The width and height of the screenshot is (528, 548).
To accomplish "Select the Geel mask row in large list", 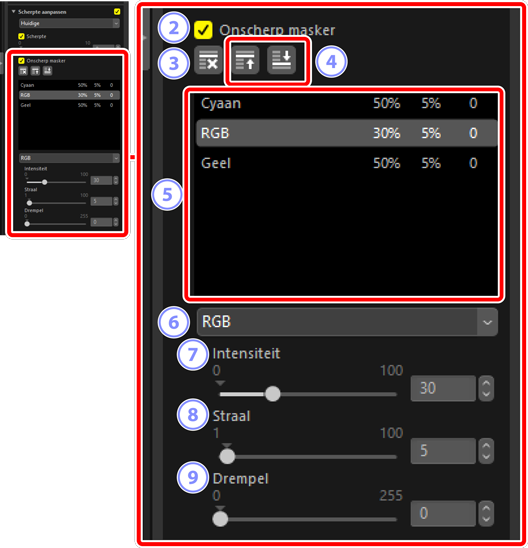I will pyautogui.click(x=347, y=163).
